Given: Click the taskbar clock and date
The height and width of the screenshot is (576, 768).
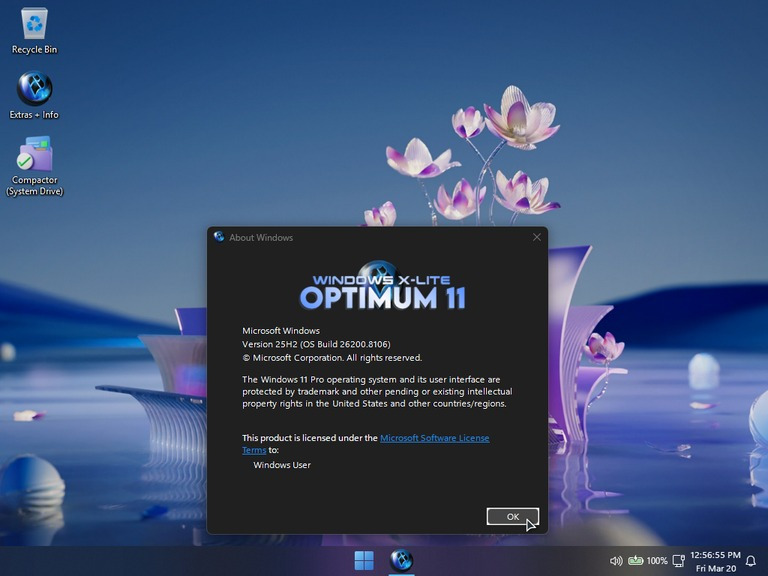Looking at the screenshot, I should 714,561.
